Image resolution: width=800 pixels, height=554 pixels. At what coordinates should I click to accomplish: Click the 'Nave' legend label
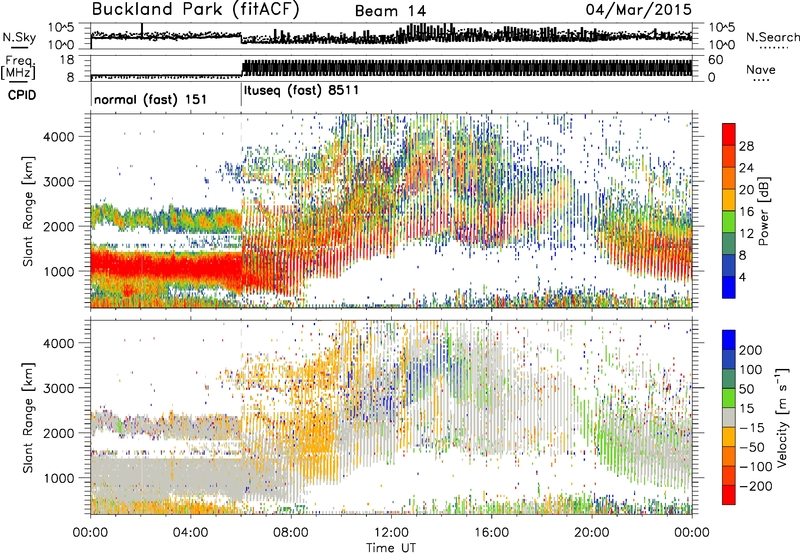[x=760, y=69]
